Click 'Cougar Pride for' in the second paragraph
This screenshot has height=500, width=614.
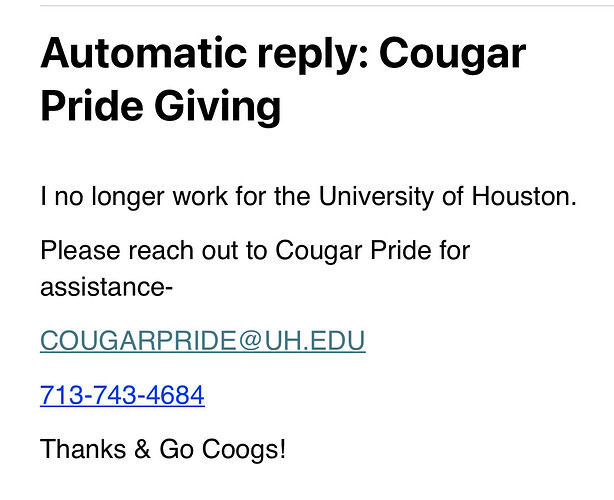click(372, 250)
